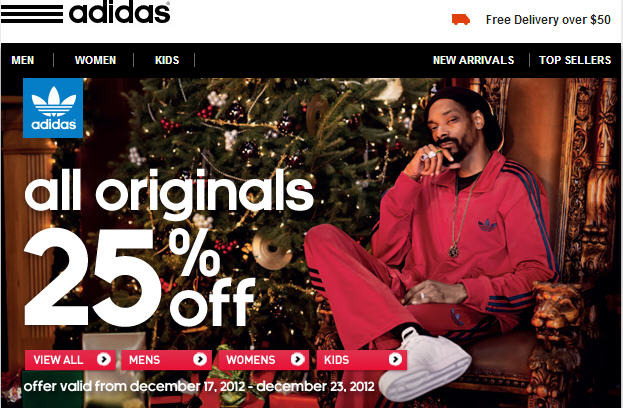The image size is (623, 408).
Task: Click the Free Delivery over $50 text
Action: tap(548, 20)
